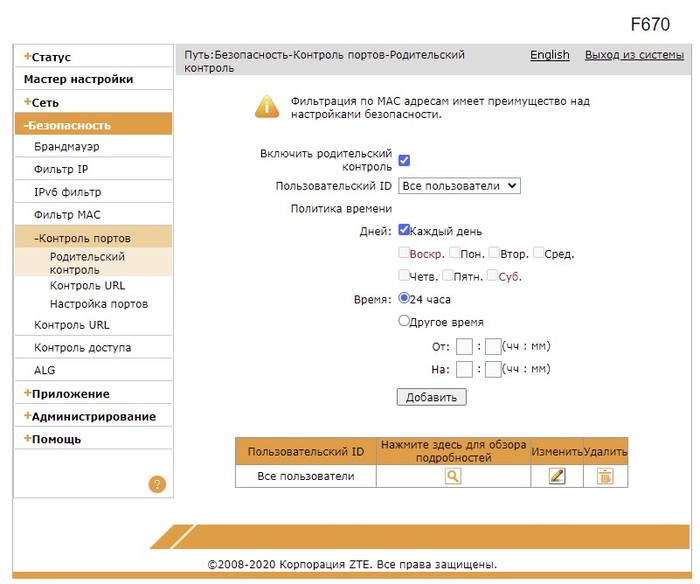Screen dimensions: 700x584
Task: Click the ZTE copyright footer text
Action: coord(352,564)
